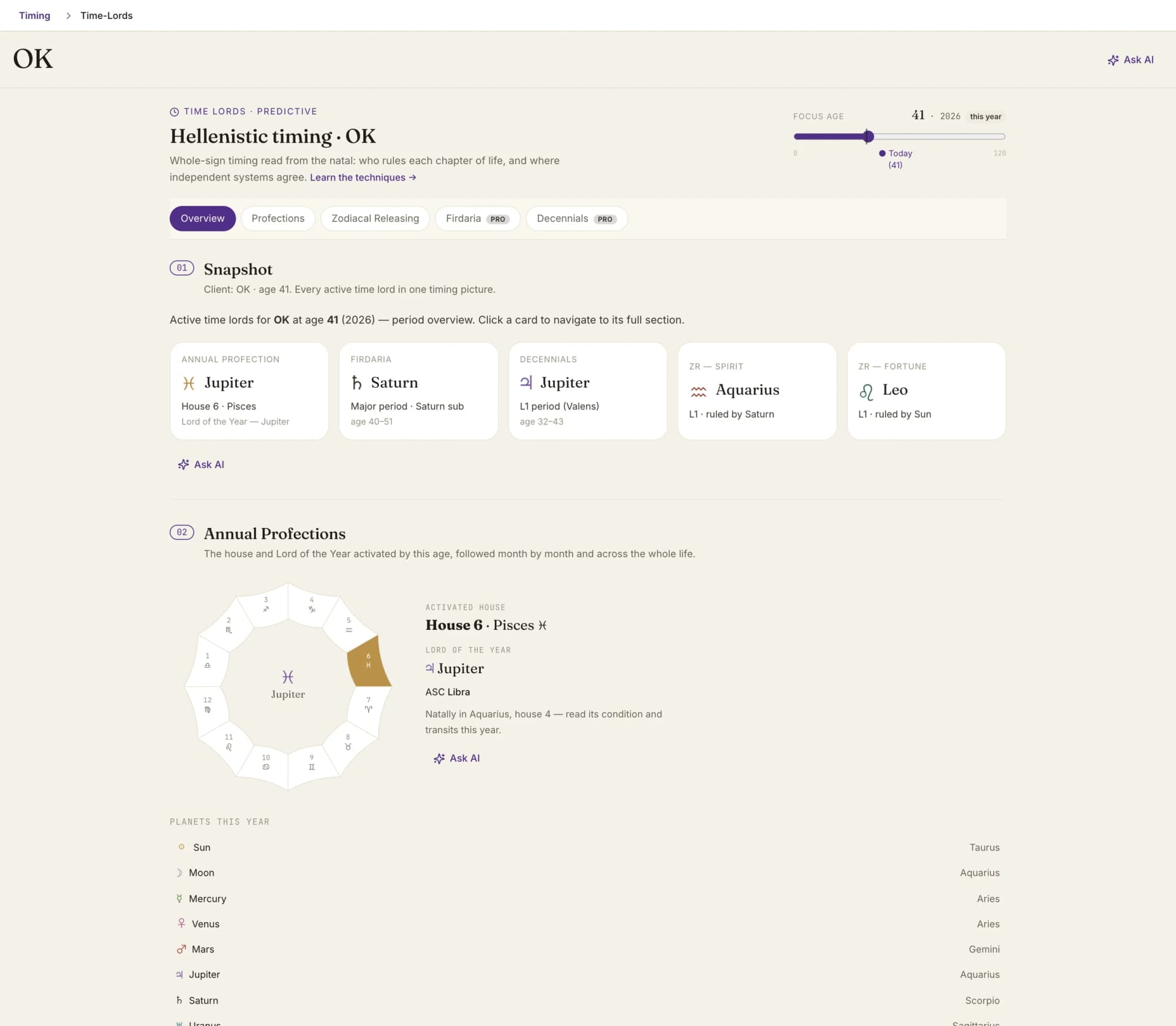Go to Timing in the breadcrumb
The height and width of the screenshot is (1026, 1176).
pos(34,15)
